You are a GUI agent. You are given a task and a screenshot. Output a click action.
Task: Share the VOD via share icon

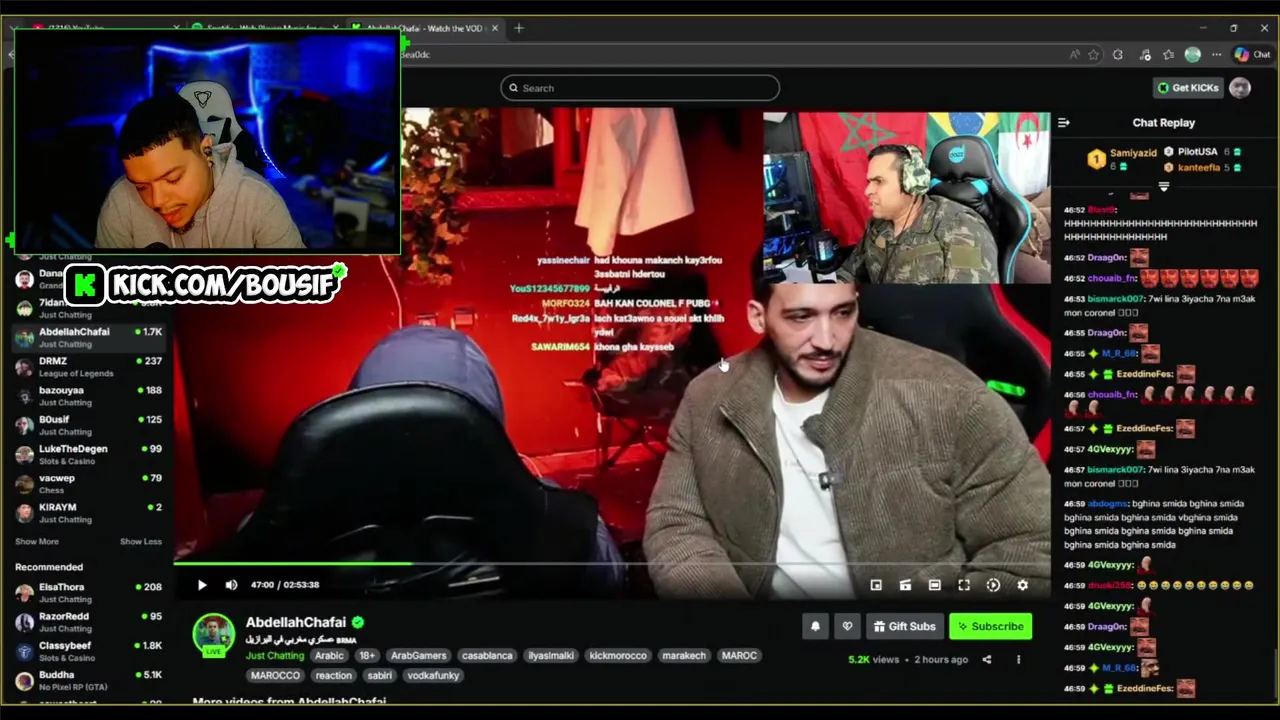tap(986, 659)
